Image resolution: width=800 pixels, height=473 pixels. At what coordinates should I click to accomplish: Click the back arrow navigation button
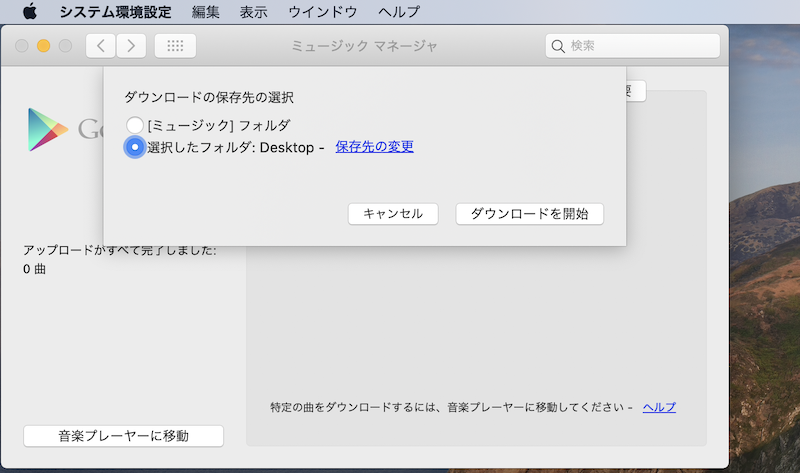(101, 46)
